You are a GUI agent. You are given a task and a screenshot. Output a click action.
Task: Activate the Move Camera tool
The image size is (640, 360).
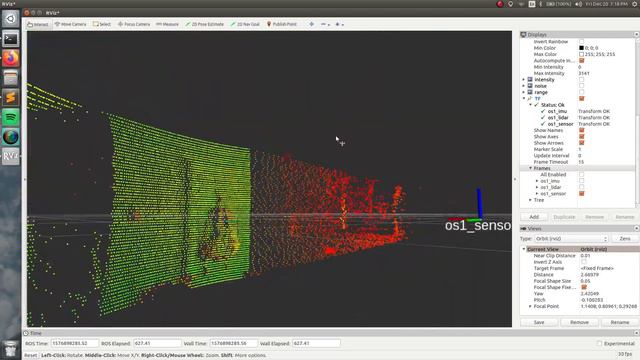[70, 24]
